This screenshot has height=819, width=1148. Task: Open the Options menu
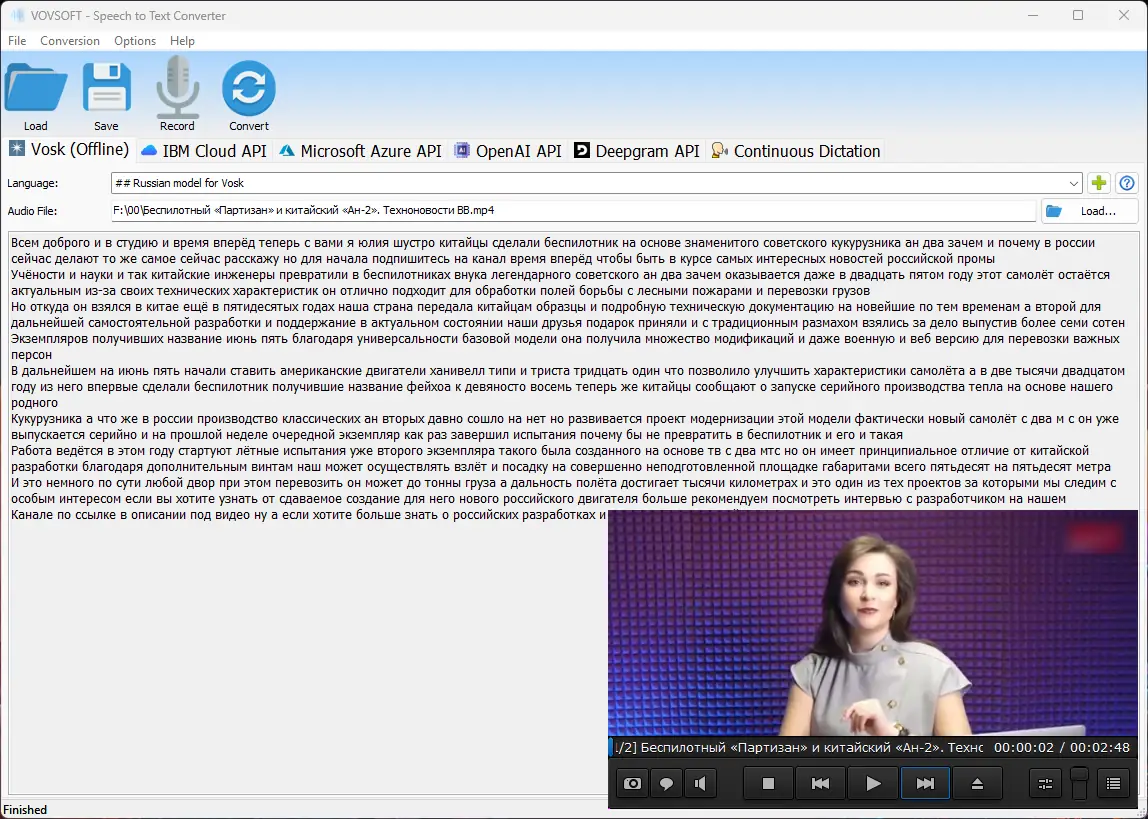pos(135,41)
